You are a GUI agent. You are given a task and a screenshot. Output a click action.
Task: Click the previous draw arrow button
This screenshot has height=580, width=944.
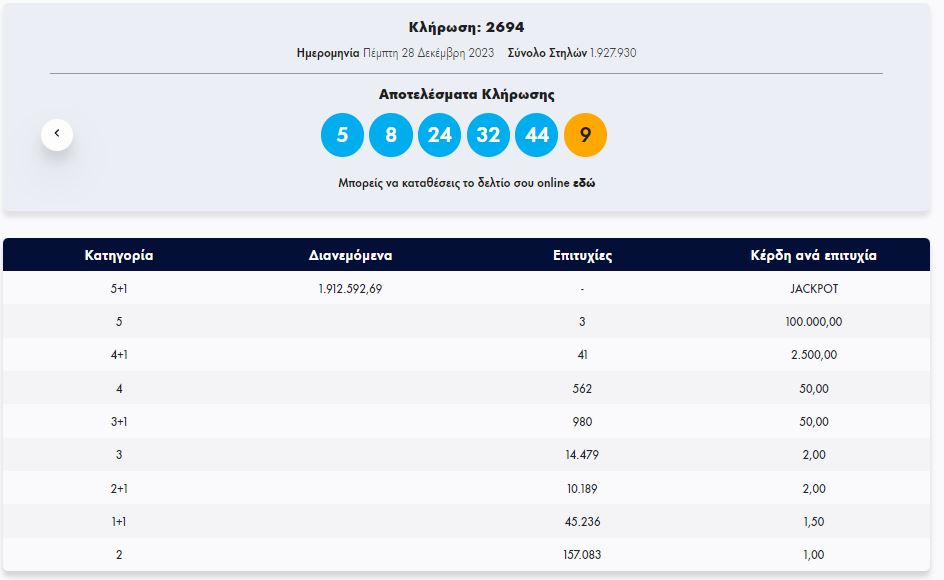(x=57, y=133)
